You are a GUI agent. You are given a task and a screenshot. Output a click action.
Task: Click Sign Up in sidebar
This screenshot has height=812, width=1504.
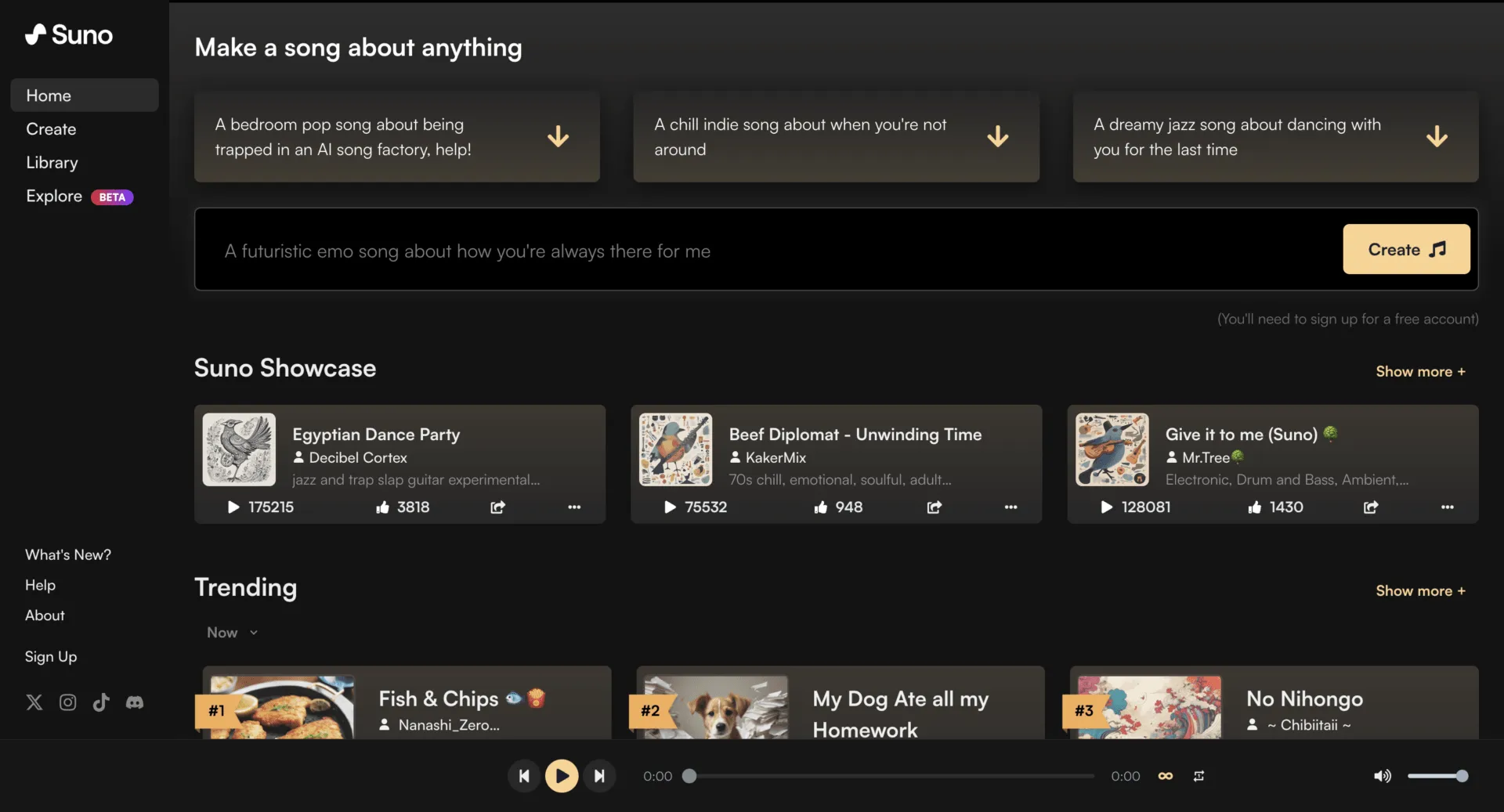pyautogui.click(x=51, y=656)
